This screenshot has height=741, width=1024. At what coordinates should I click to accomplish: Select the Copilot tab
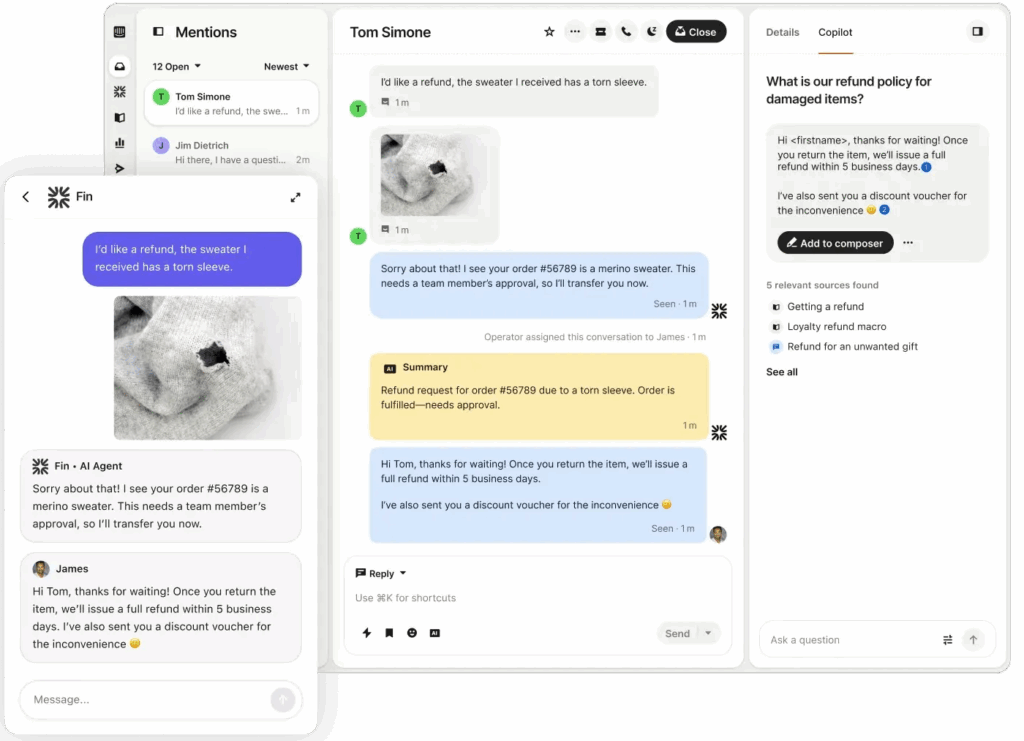(835, 32)
